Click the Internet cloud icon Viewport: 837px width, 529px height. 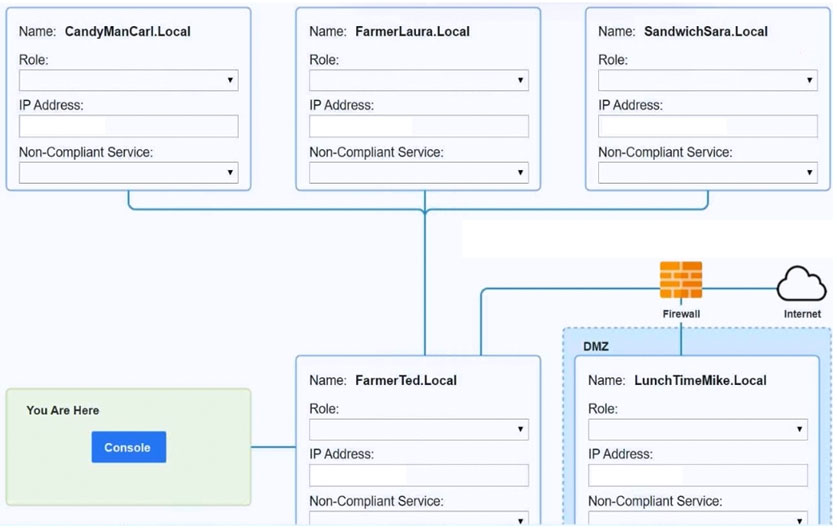pyautogui.click(x=801, y=283)
